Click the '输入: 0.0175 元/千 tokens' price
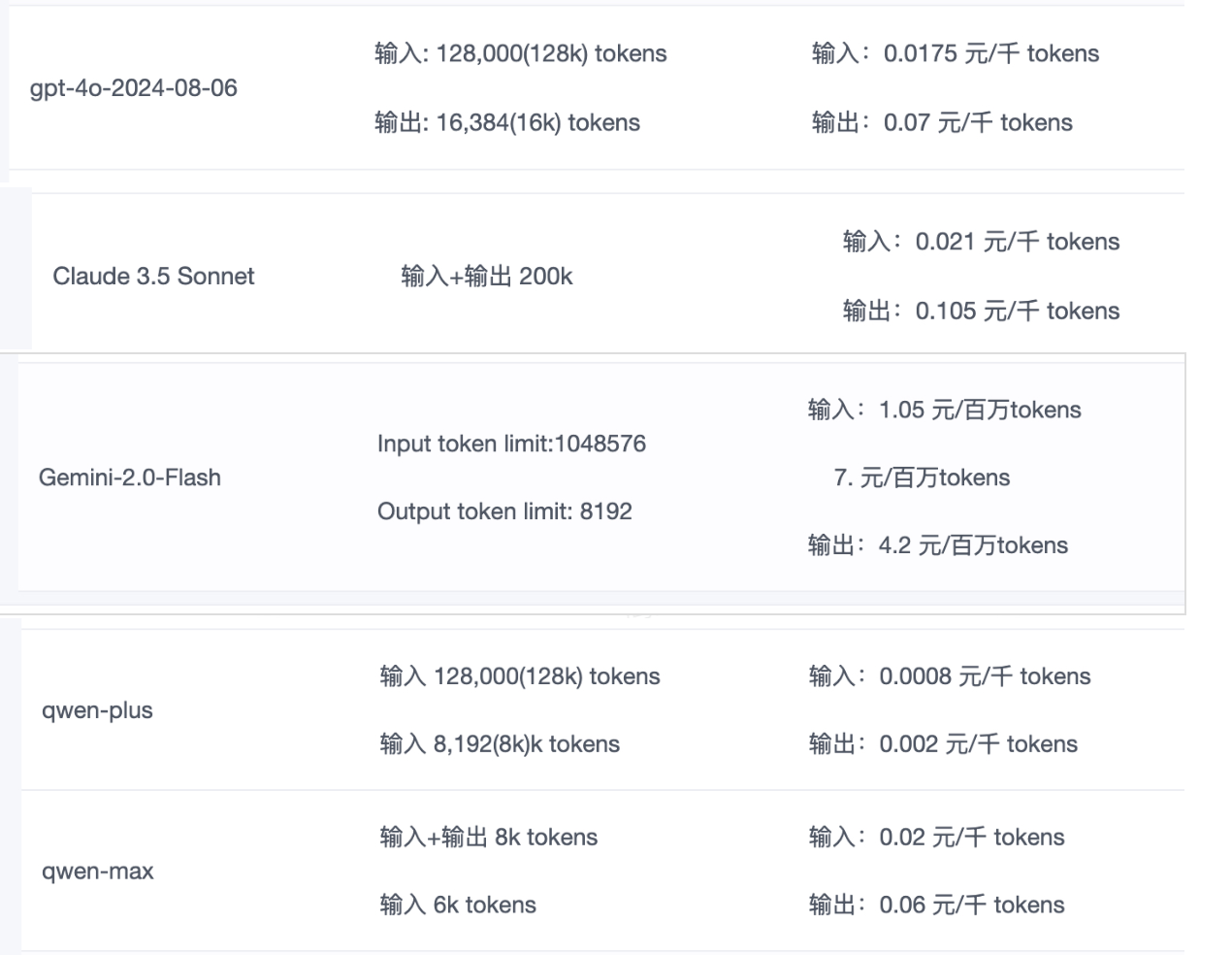Image resolution: width=1232 pixels, height=955 pixels. coord(956,53)
